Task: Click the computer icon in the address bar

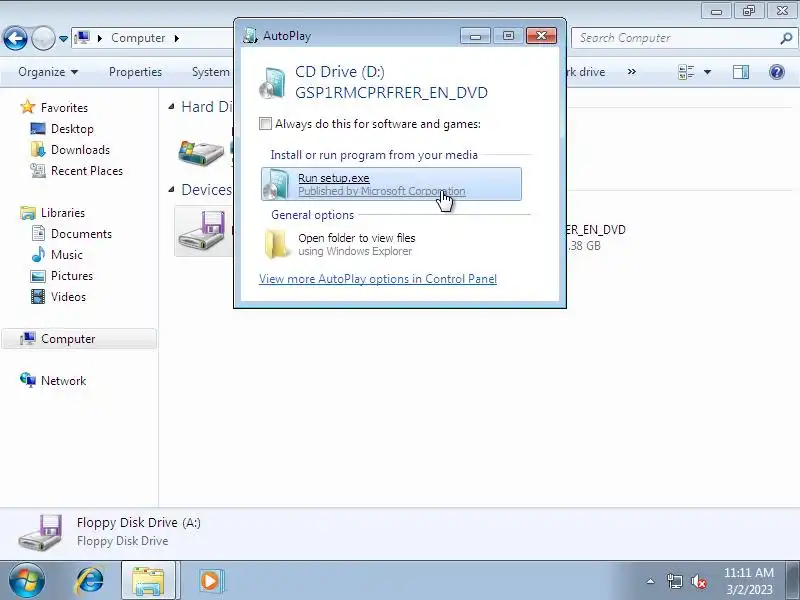Action: pos(82,38)
